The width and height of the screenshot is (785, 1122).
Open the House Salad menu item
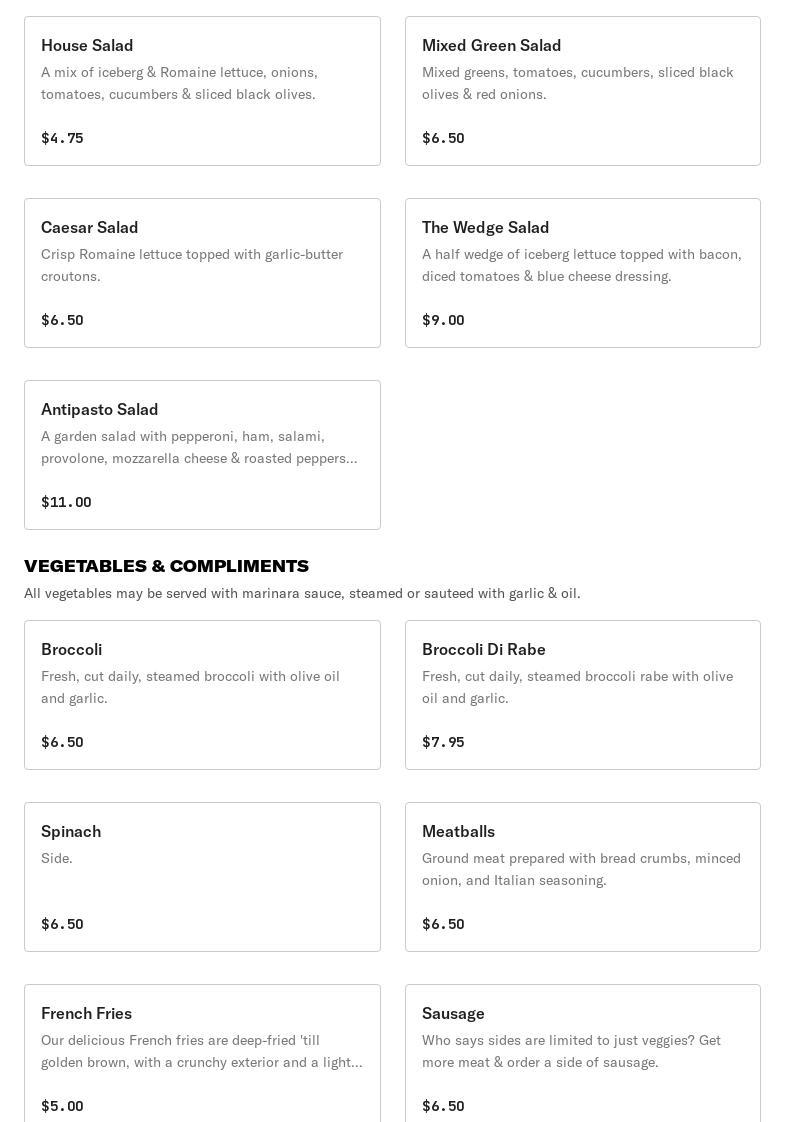pyautogui.click(x=202, y=91)
